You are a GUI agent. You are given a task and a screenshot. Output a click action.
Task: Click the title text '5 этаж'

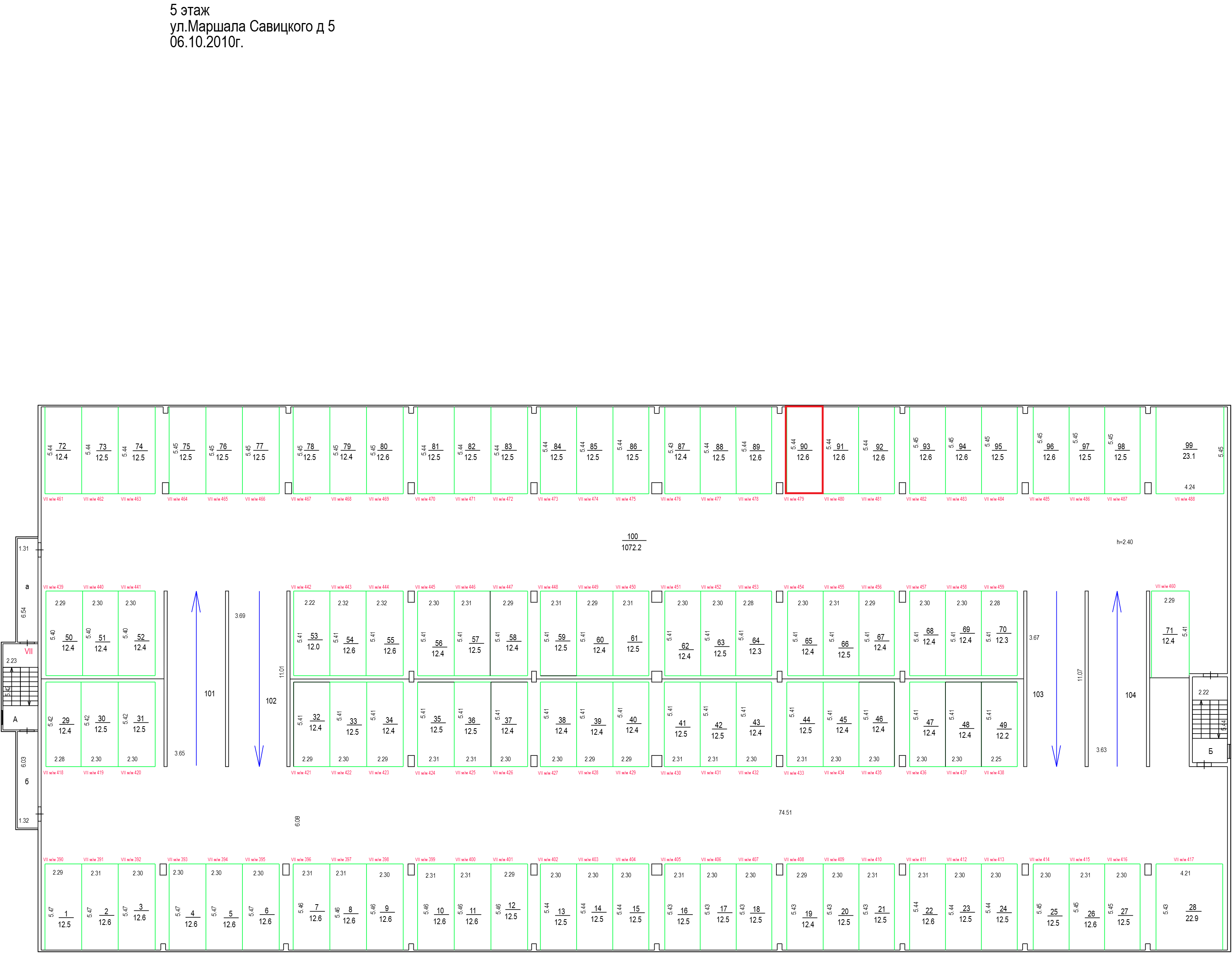[x=189, y=10]
